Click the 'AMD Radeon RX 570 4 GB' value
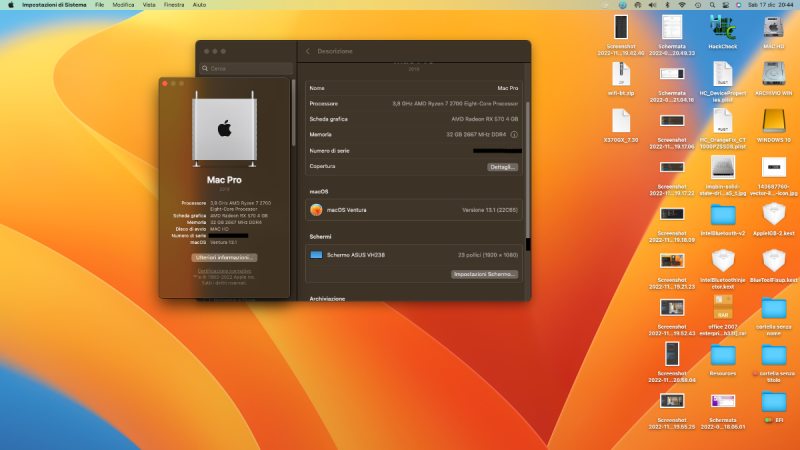This screenshot has height=450, width=800. coord(485,119)
